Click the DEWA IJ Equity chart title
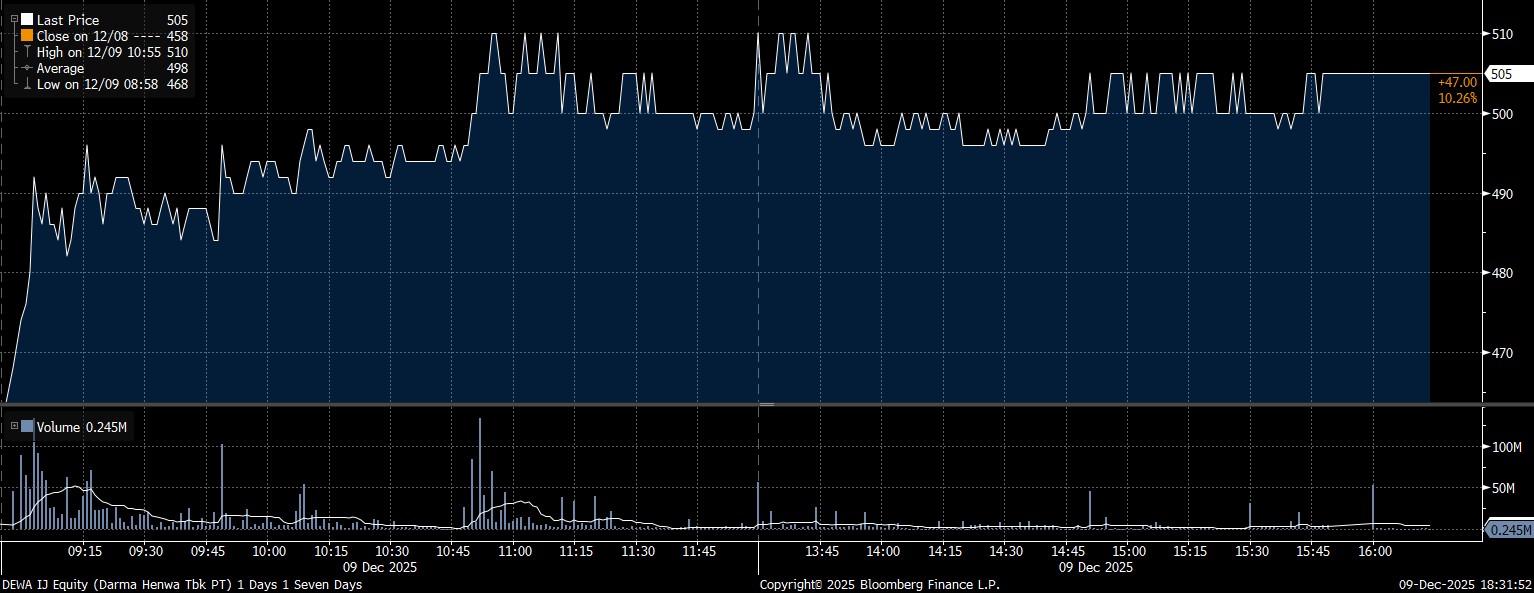This screenshot has width=1534, height=593. coord(182,584)
